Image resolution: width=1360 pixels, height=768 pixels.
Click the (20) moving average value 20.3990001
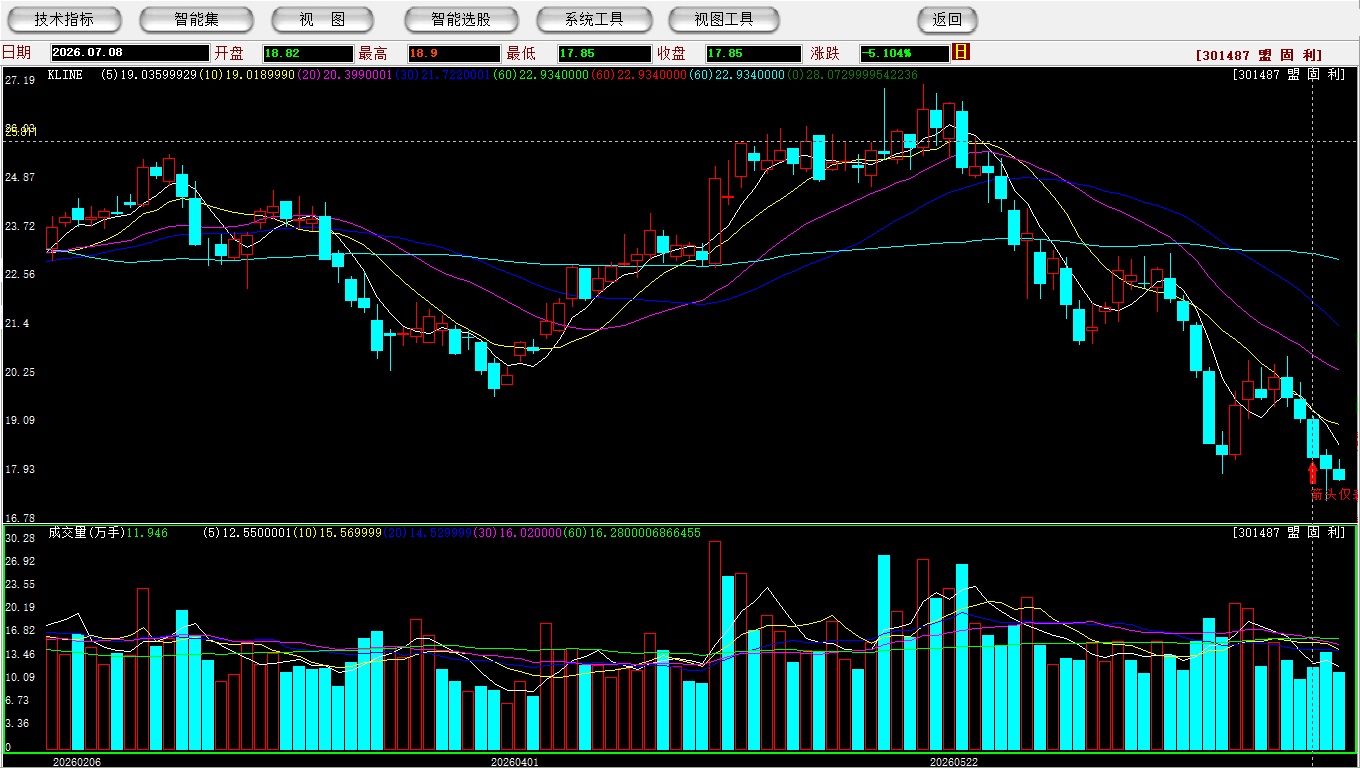pyautogui.click(x=346, y=75)
